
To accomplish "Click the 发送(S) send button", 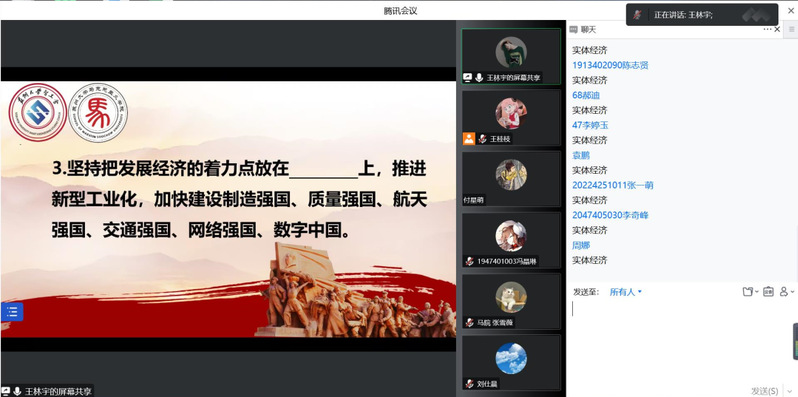I will pyautogui.click(x=764, y=391).
